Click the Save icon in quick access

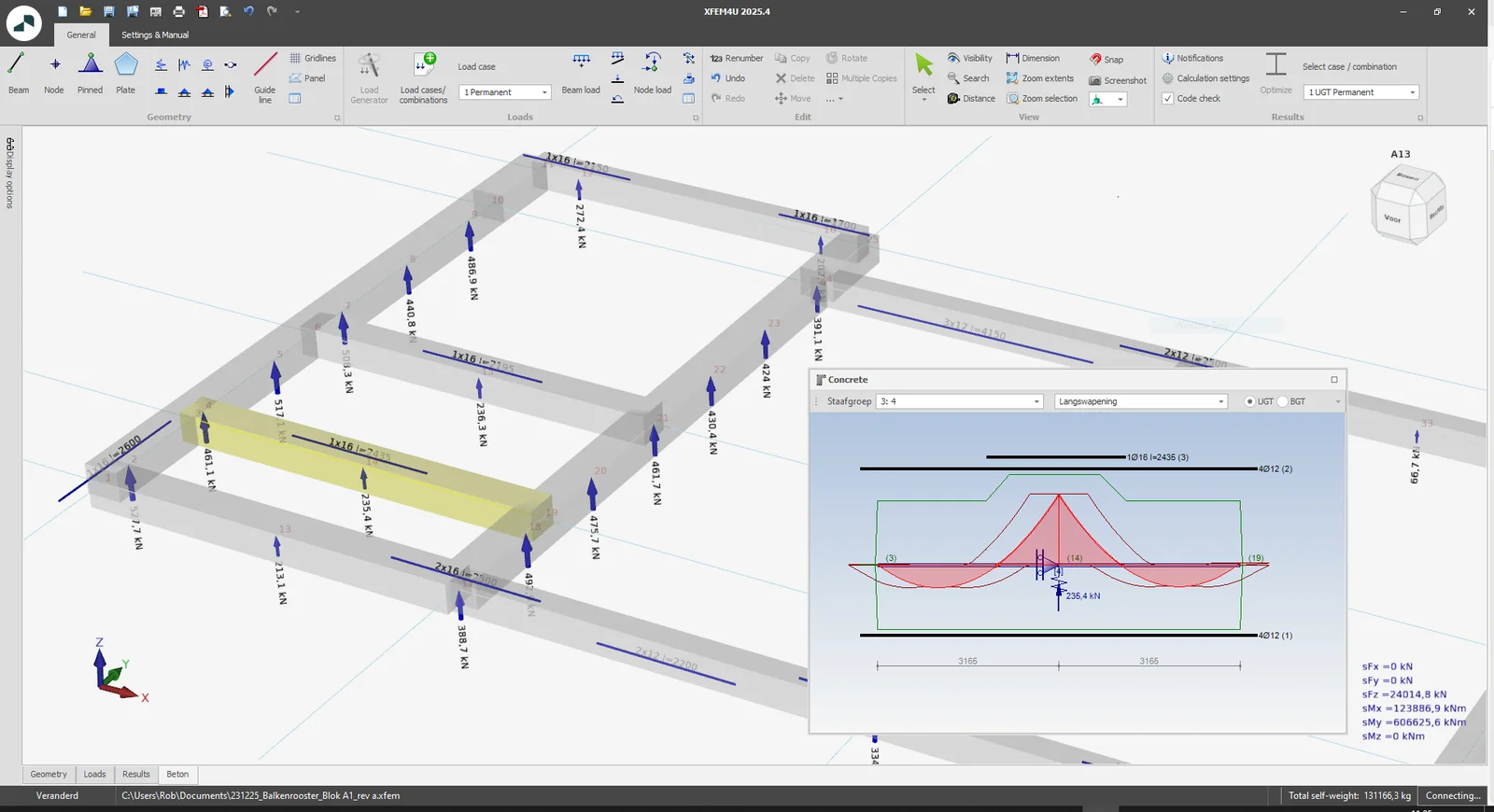click(x=108, y=12)
